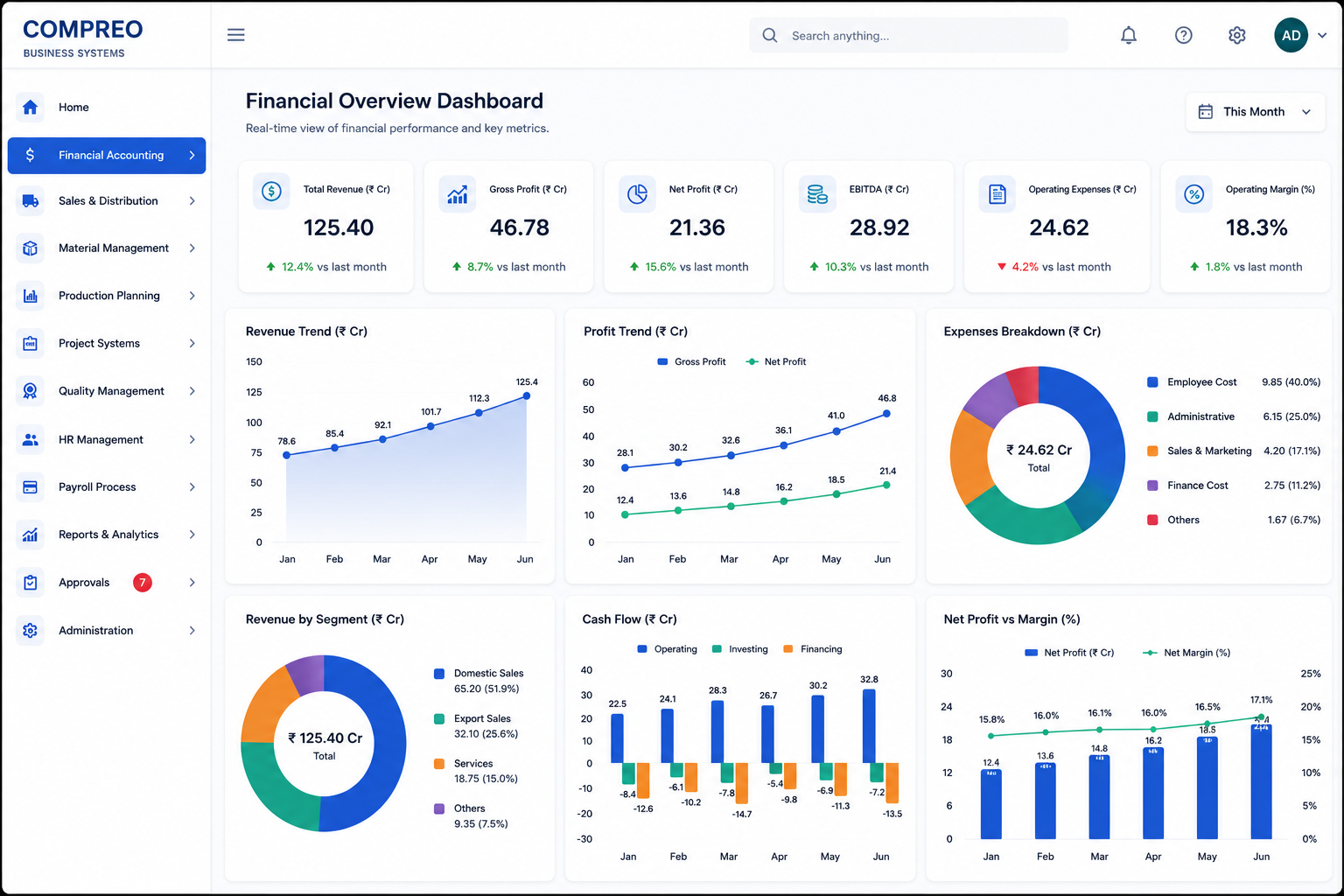The height and width of the screenshot is (896, 1344).
Task: Expand the user account menu chevron
Action: click(1322, 35)
